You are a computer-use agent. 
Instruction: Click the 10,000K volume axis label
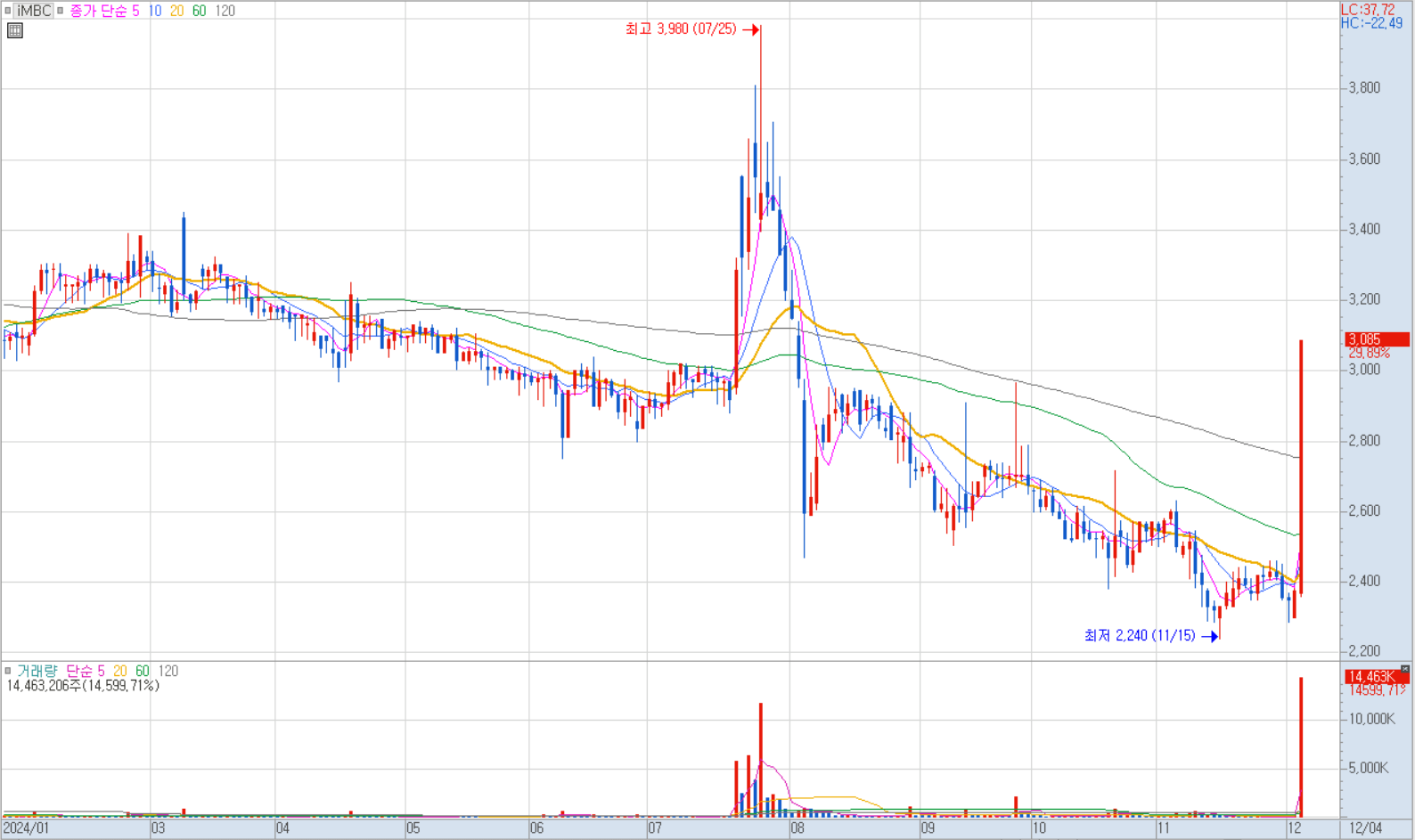[x=1371, y=719]
